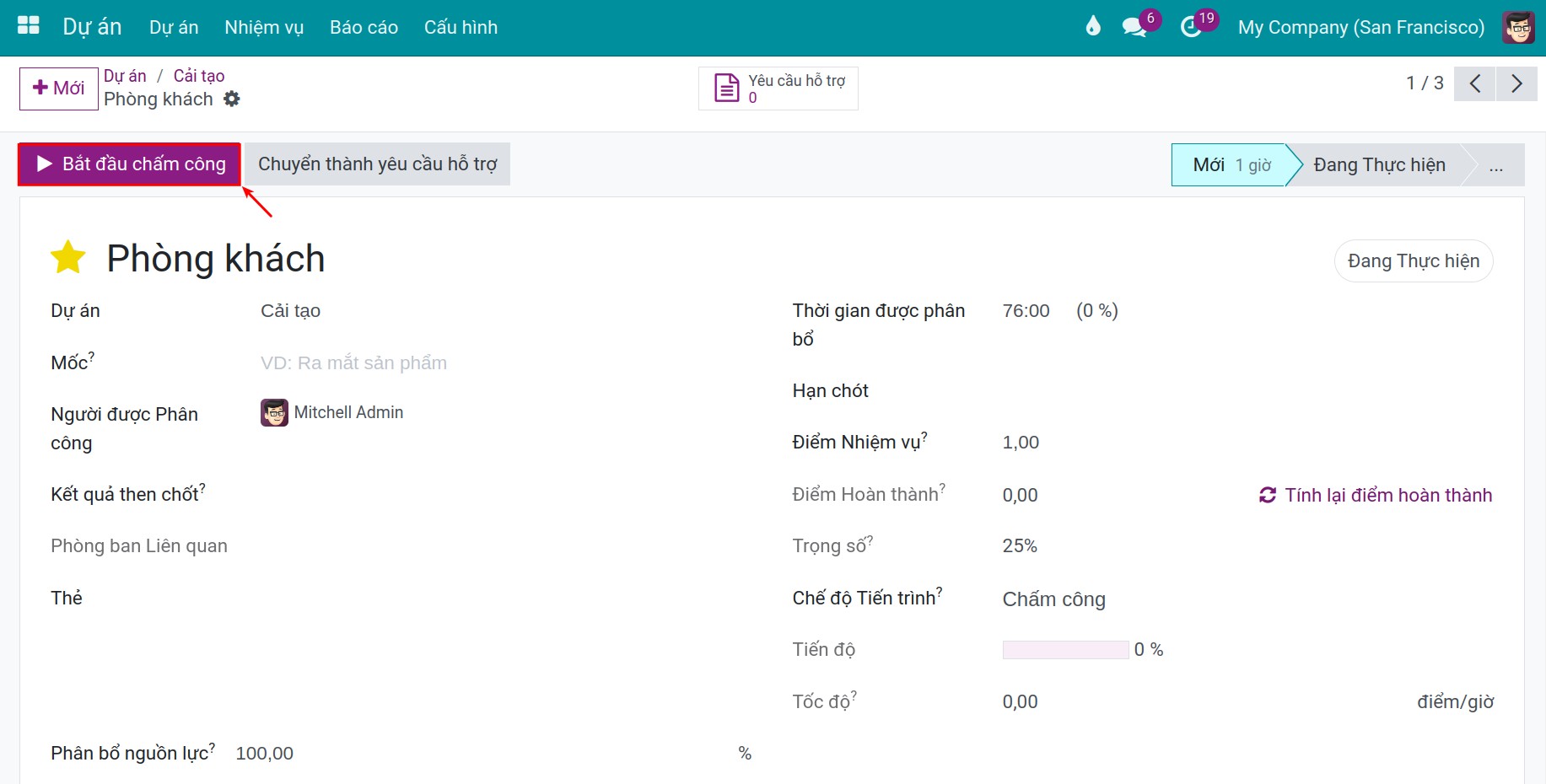Open the Chế độ Tiến trình selection

(1247, 599)
